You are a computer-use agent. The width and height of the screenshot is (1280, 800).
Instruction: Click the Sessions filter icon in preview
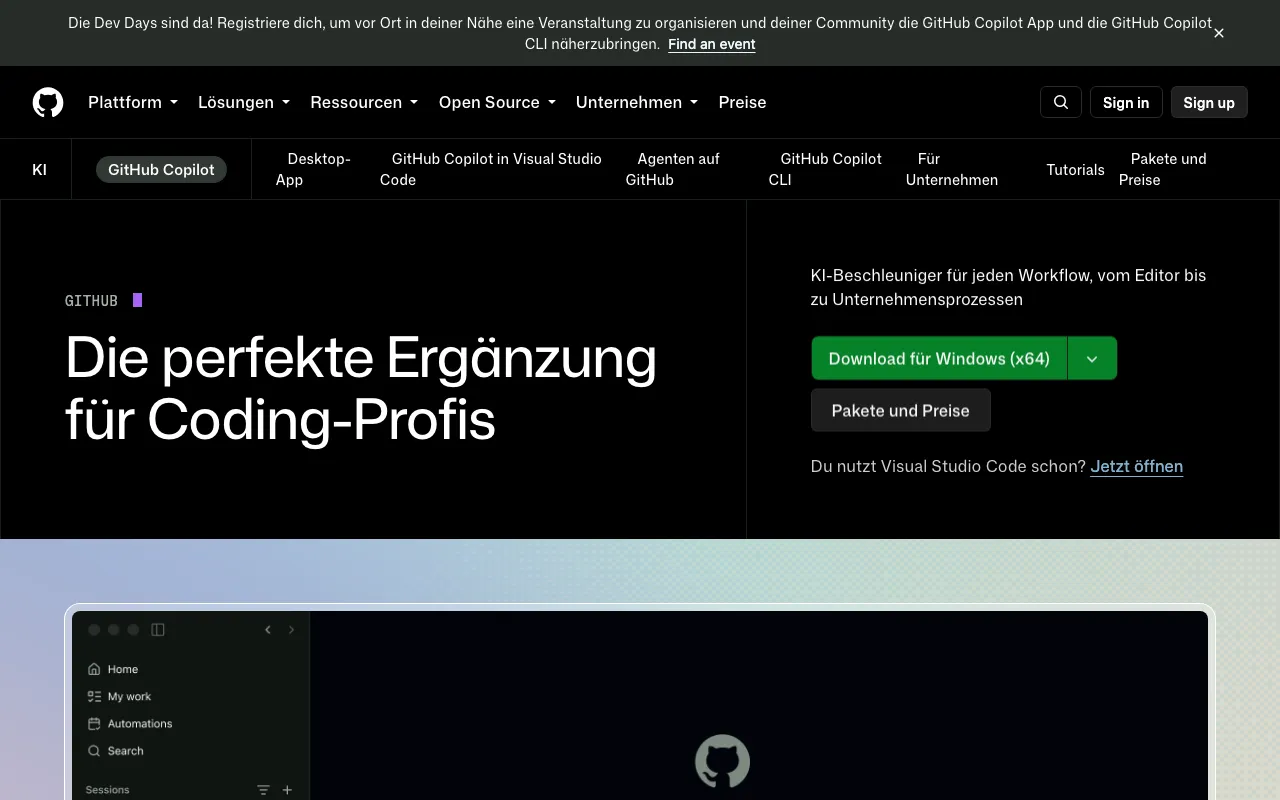(264, 790)
